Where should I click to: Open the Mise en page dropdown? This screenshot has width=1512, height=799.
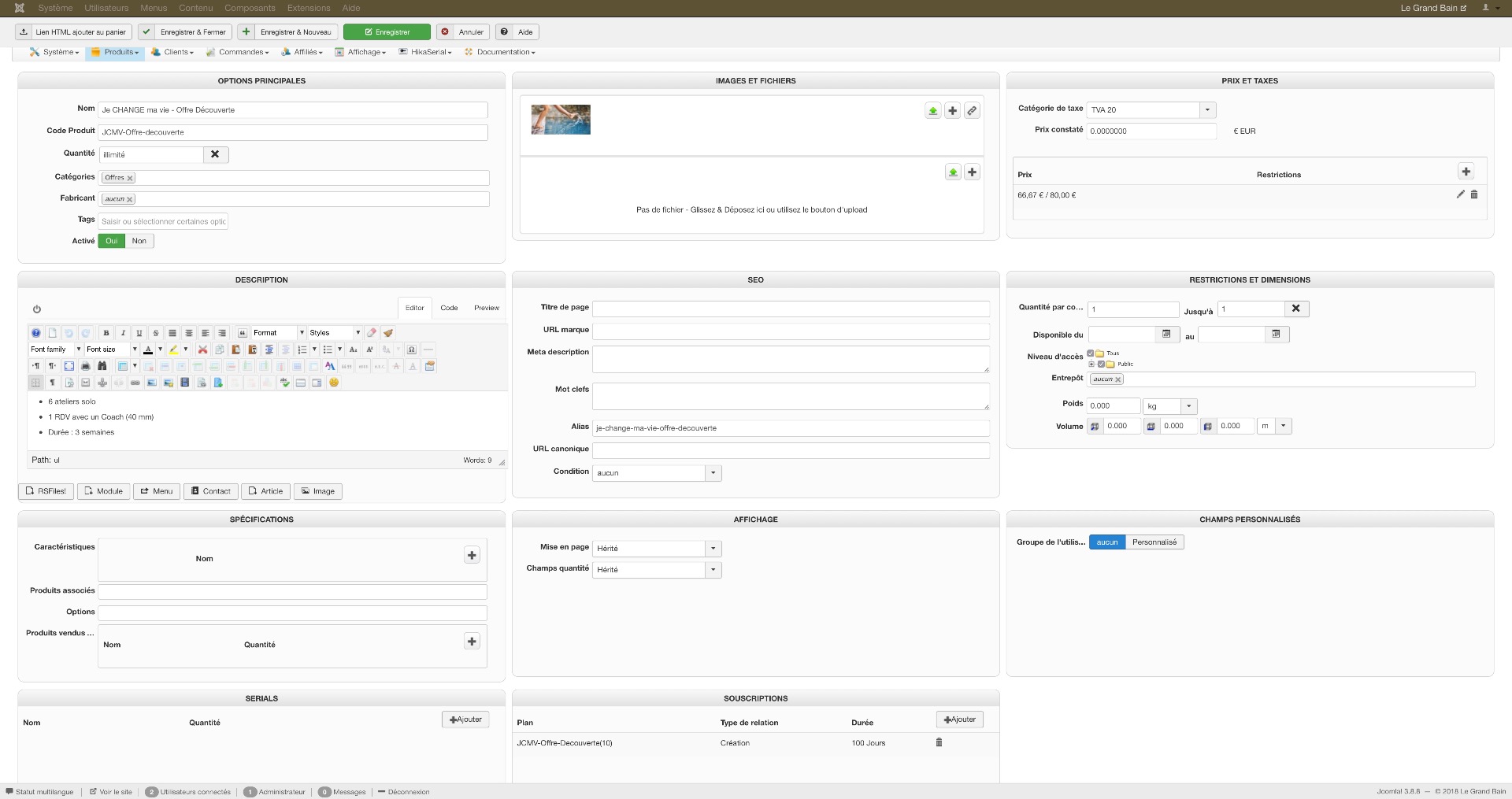pyautogui.click(x=713, y=549)
